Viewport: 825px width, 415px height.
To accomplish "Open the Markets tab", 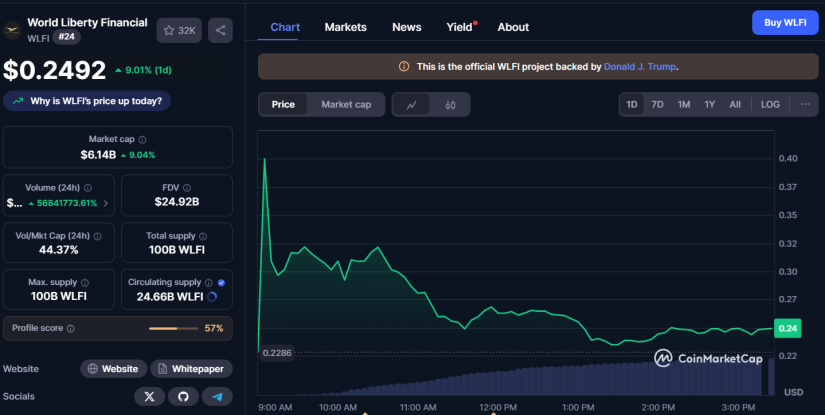I will pos(345,27).
